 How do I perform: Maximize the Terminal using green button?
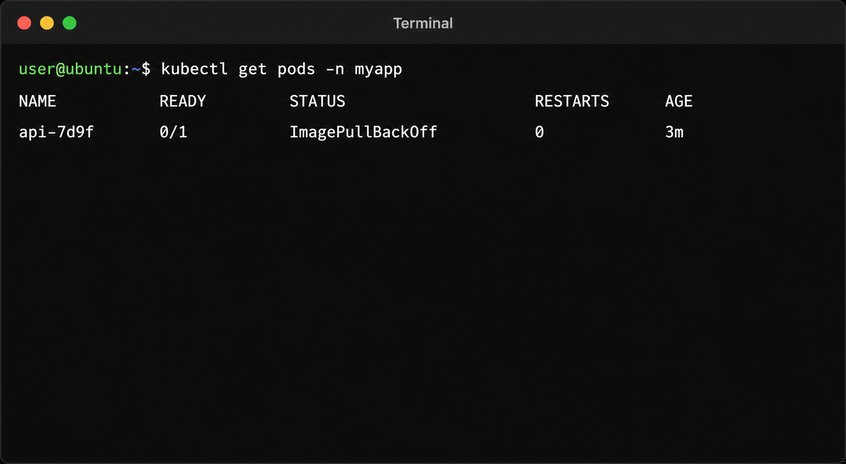(70, 23)
